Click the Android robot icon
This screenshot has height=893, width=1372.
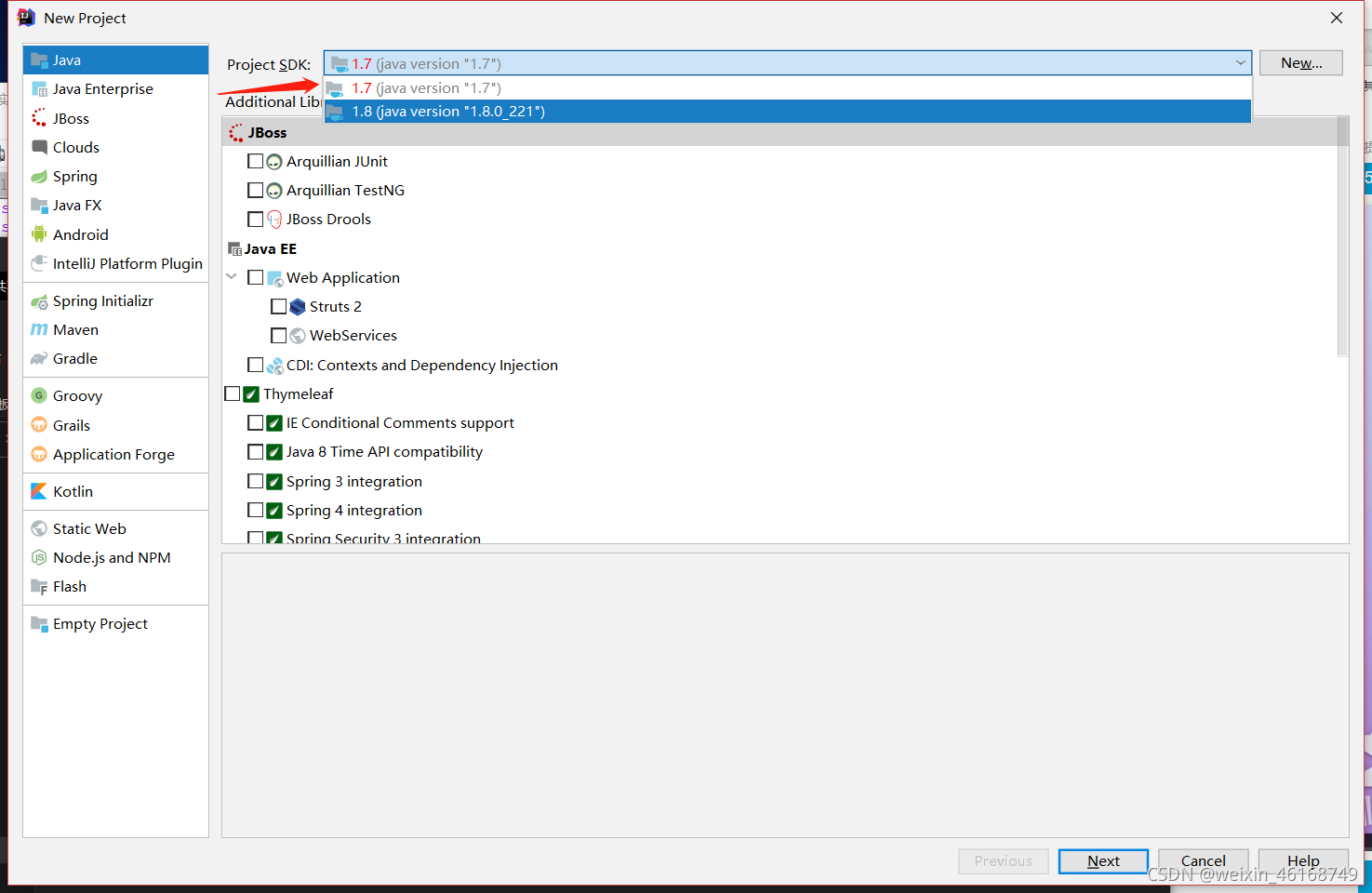point(39,234)
